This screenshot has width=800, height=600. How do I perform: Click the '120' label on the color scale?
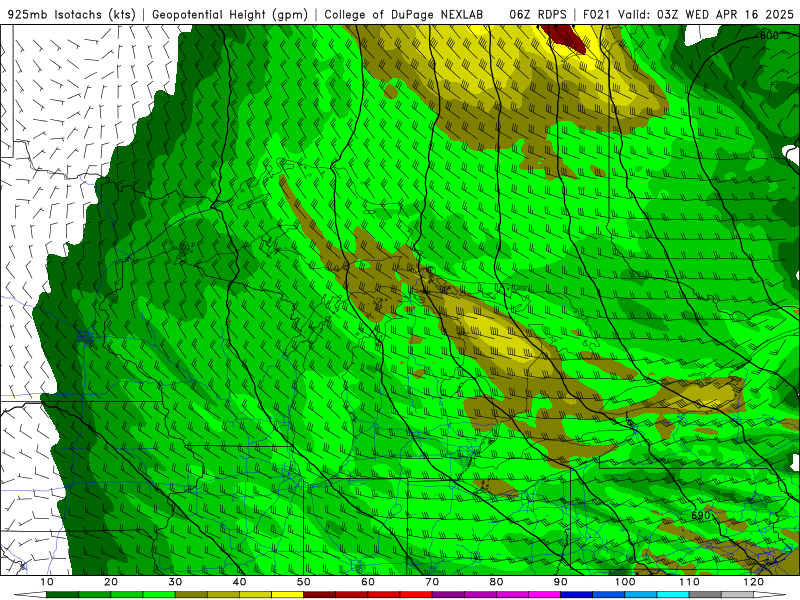coord(754,582)
